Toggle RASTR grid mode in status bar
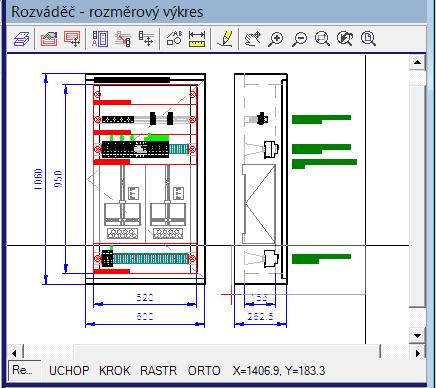436x388 pixels. (158, 371)
